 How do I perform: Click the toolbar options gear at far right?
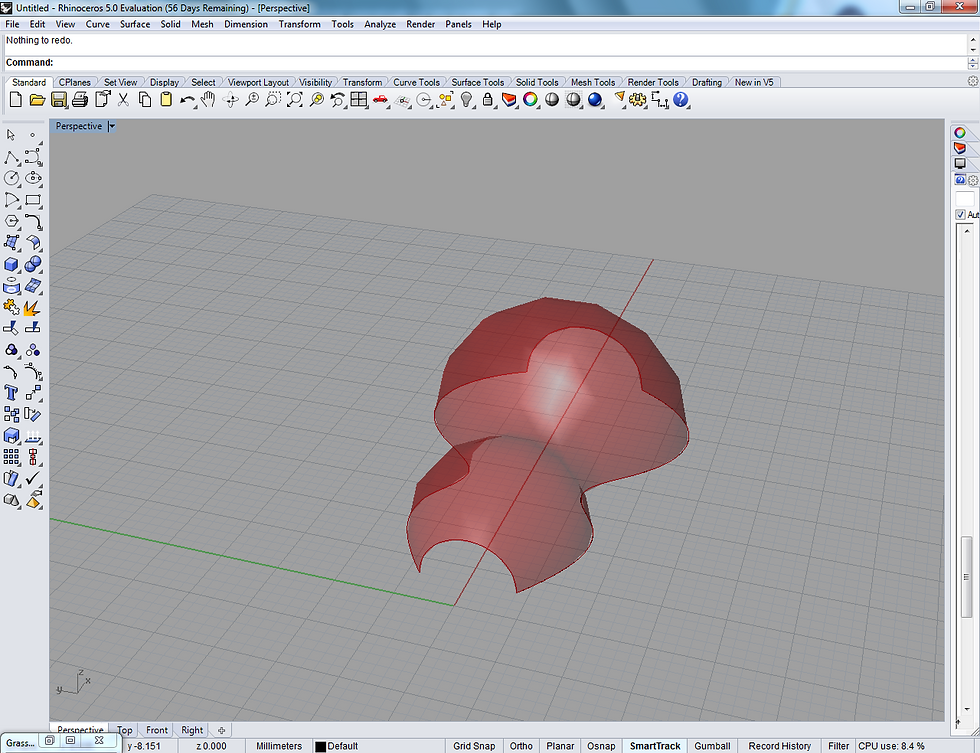pyautogui.click(x=972, y=82)
